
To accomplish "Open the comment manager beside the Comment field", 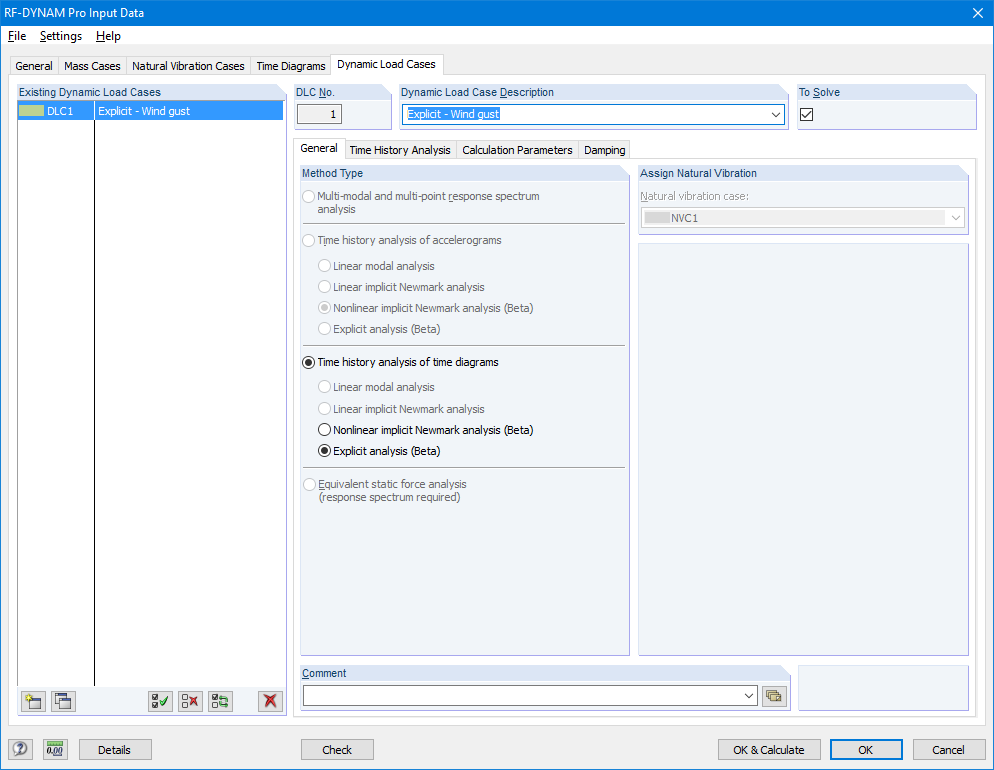I will pyautogui.click(x=774, y=695).
